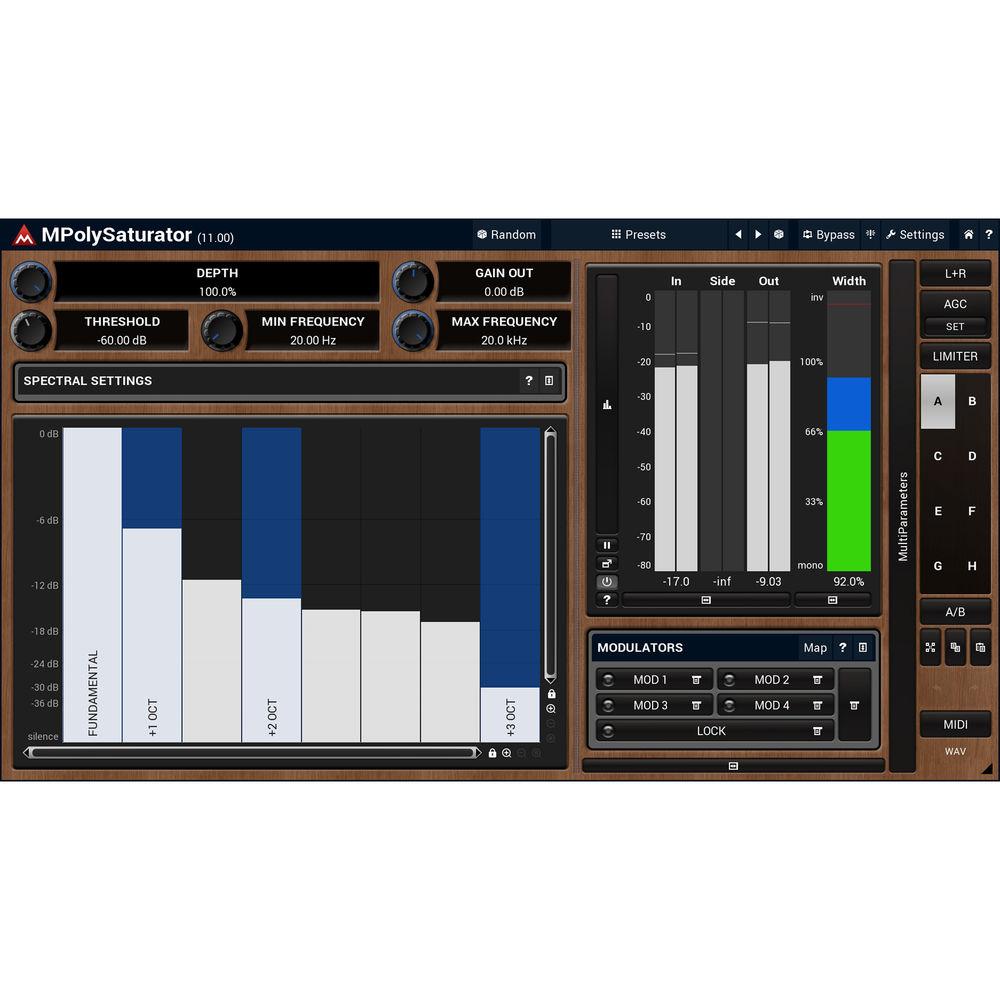Click zoom-in icon beside the vertical scrollbar
The image size is (1000, 1000).
pos(551,709)
